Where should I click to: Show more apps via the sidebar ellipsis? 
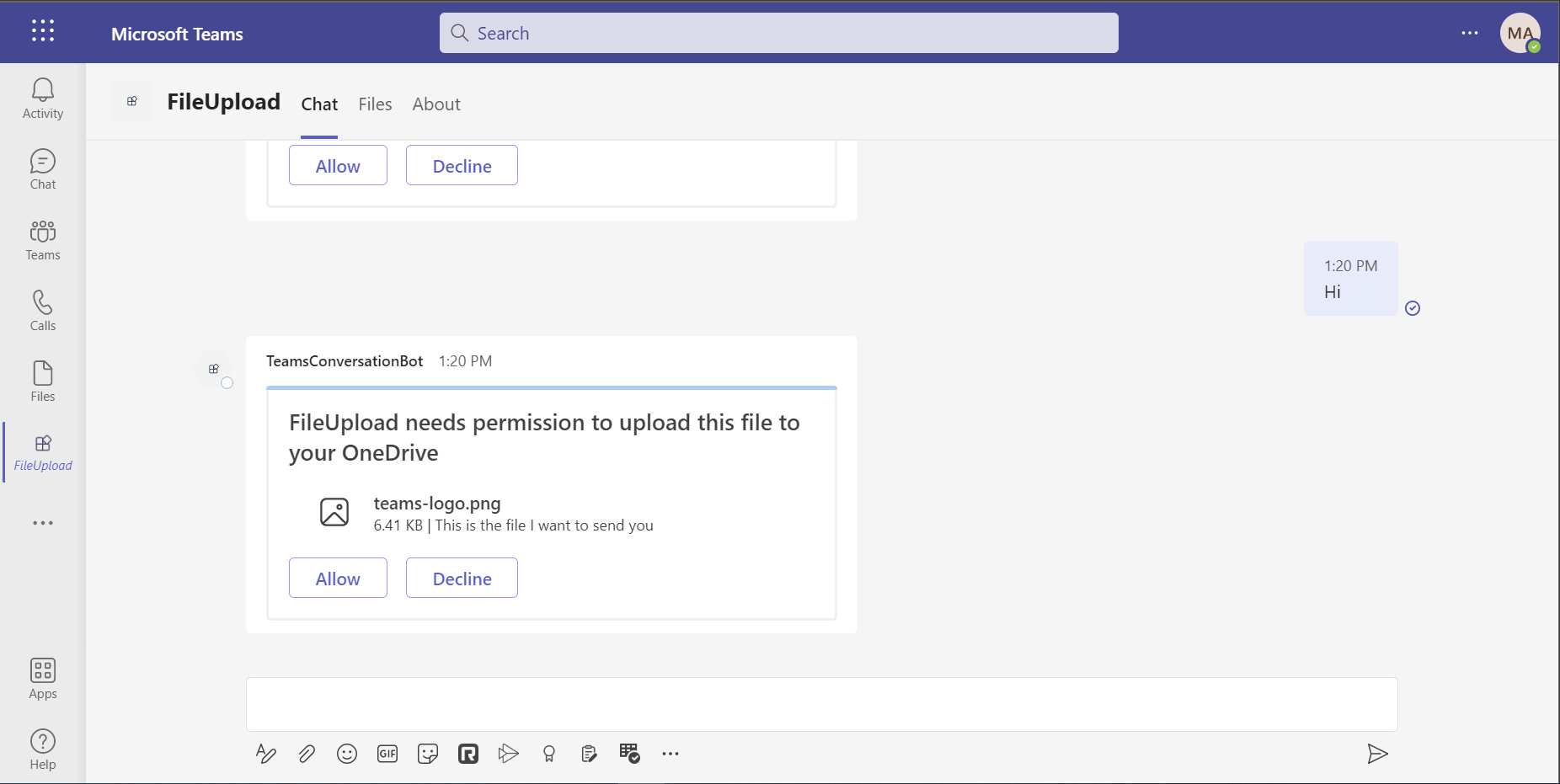click(42, 522)
